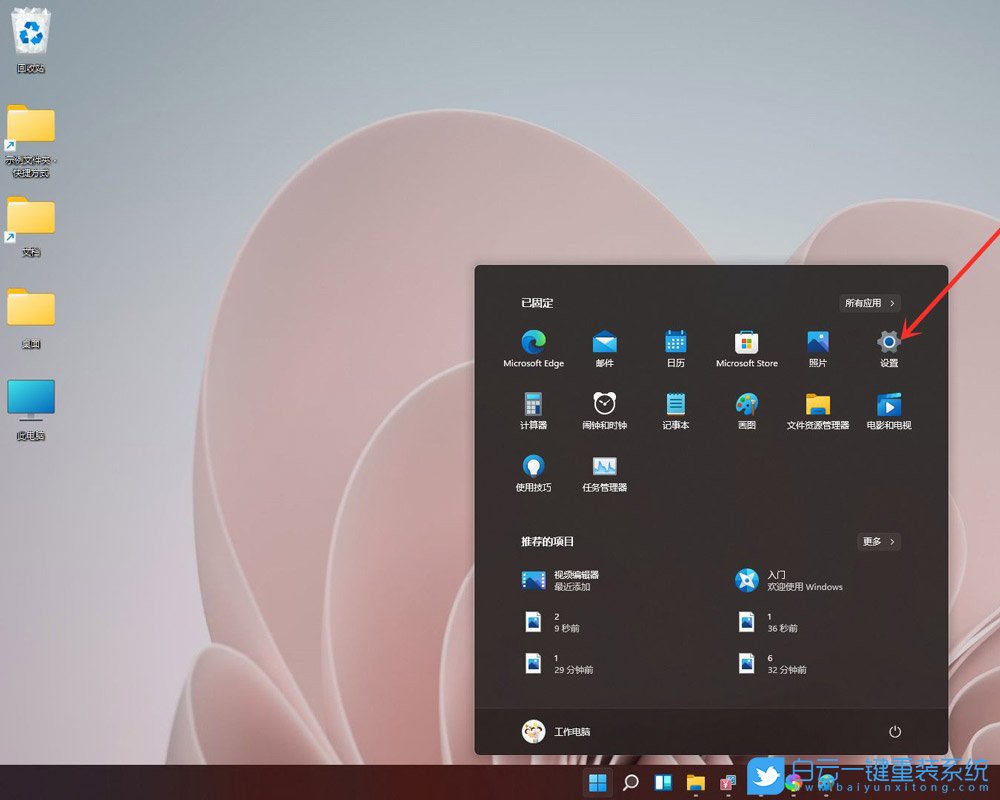Viewport: 1000px width, 800px height.
Task: Expand 所有应用 (All apps) list
Action: coord(869,303)
